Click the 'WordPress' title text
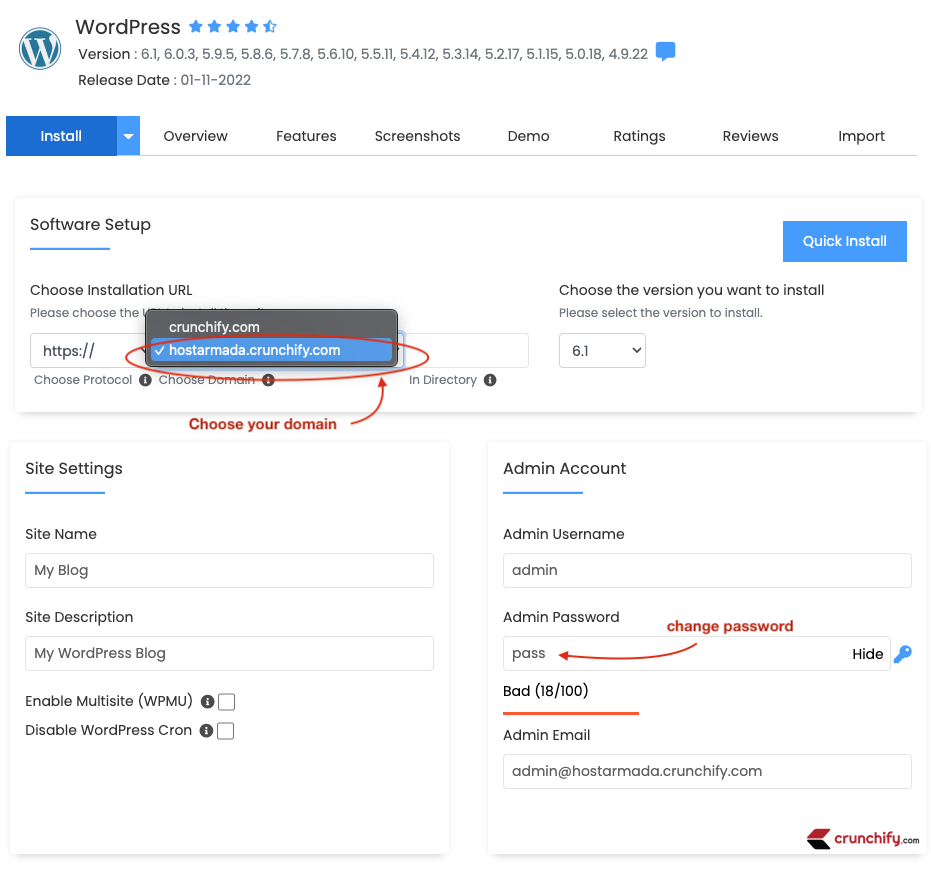The height and width of the screenshot is (870, 931). (x=128, y=27)
